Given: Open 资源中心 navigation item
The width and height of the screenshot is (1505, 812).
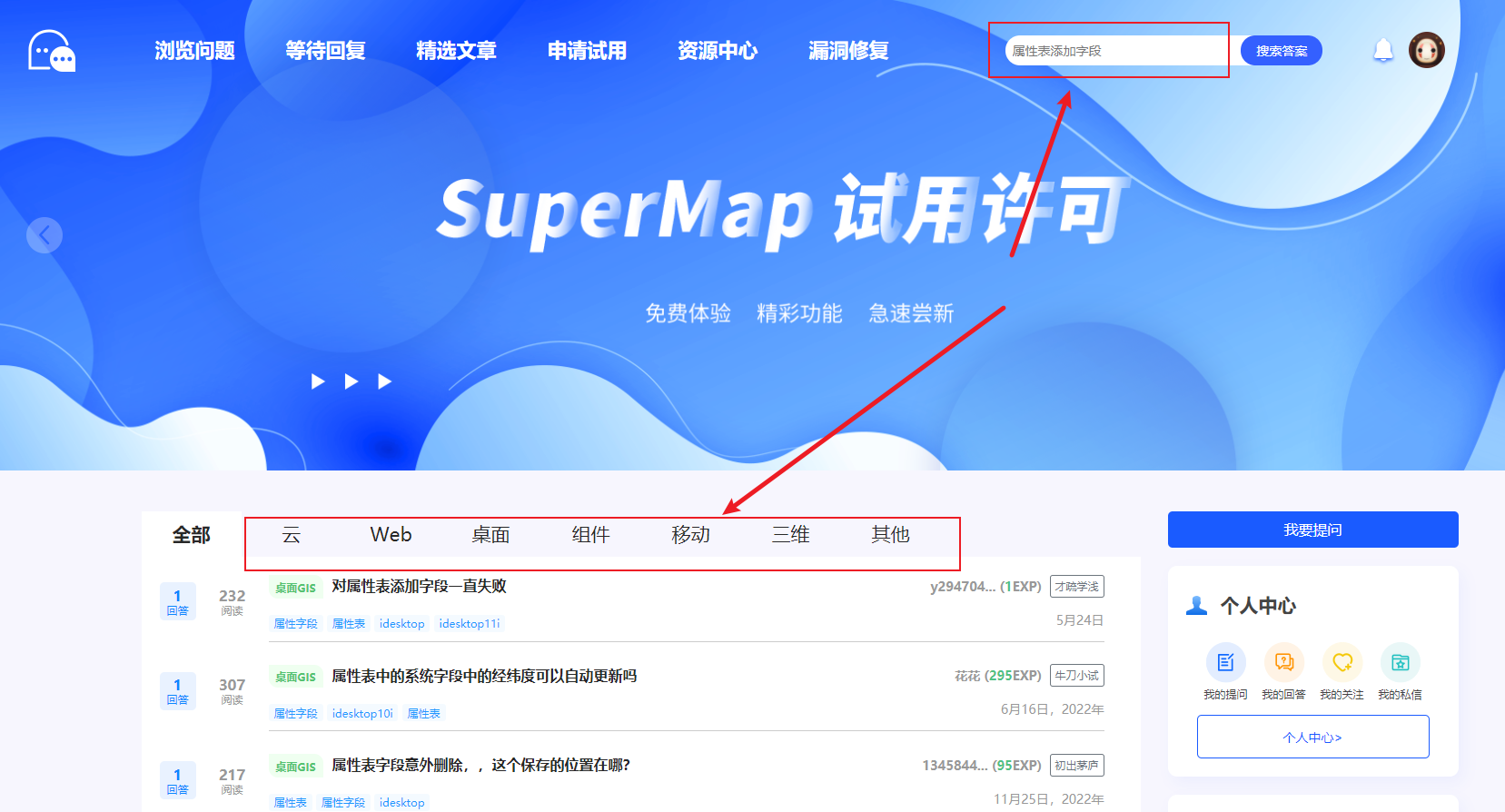Looking at the screenshot, I should point(718,51).
